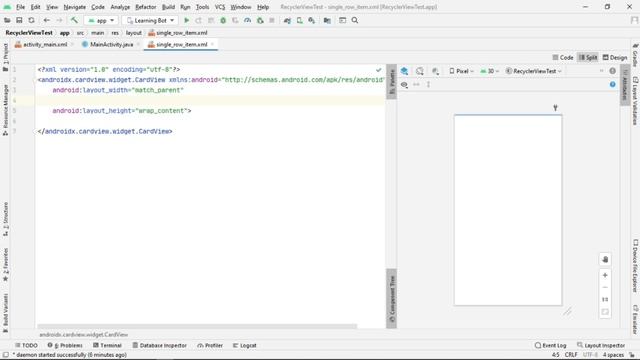This screenshot has width=640, height=360.
Task: Click the Save All toolbar icon
Action: [x=19, y=20]
